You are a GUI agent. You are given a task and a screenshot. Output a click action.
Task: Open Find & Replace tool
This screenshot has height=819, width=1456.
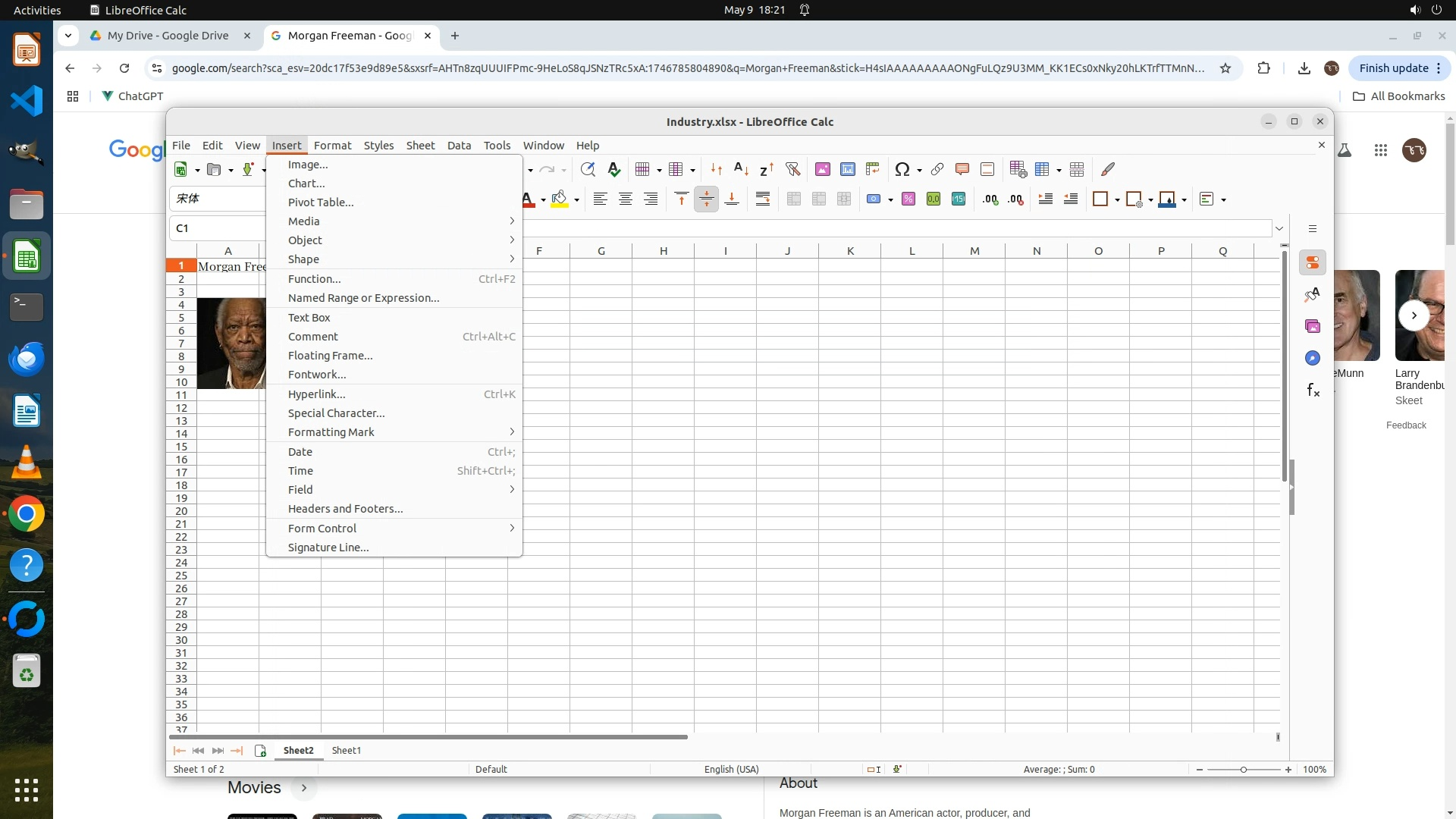coord(588,170)
